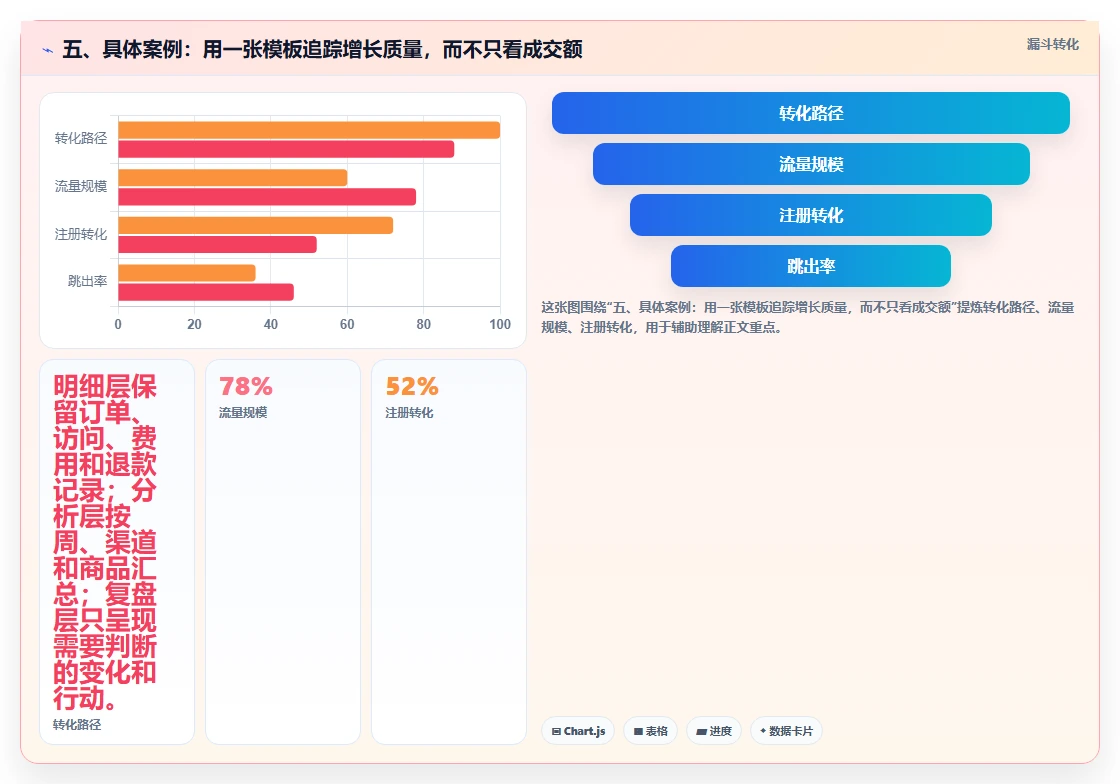Screen dimensions: 1120x784
Task: Click the orange bar for 转化路径
Action: click(309, 130)
